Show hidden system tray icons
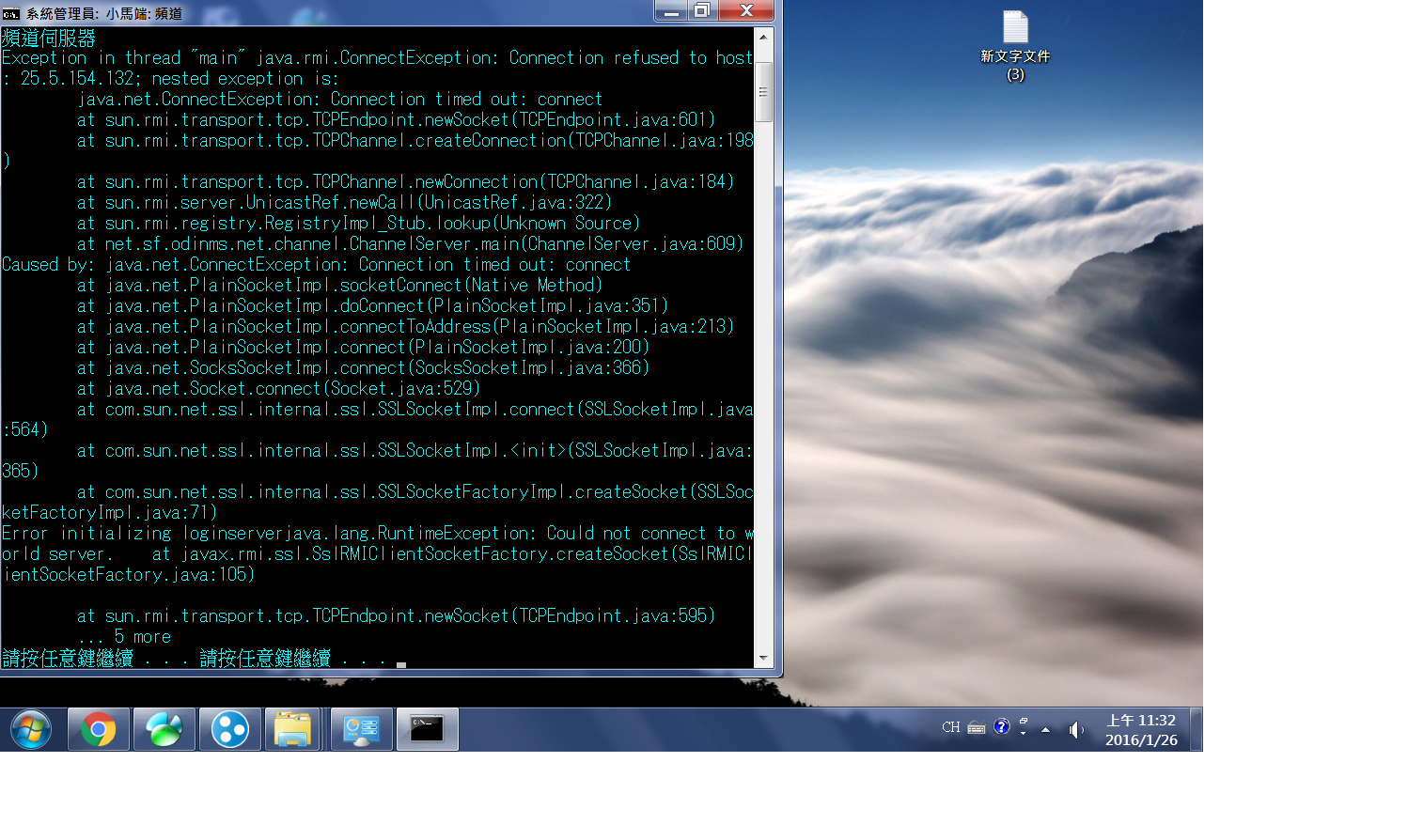The width and height of the screenshot is (1408, 840). [x=1045, y=729]
